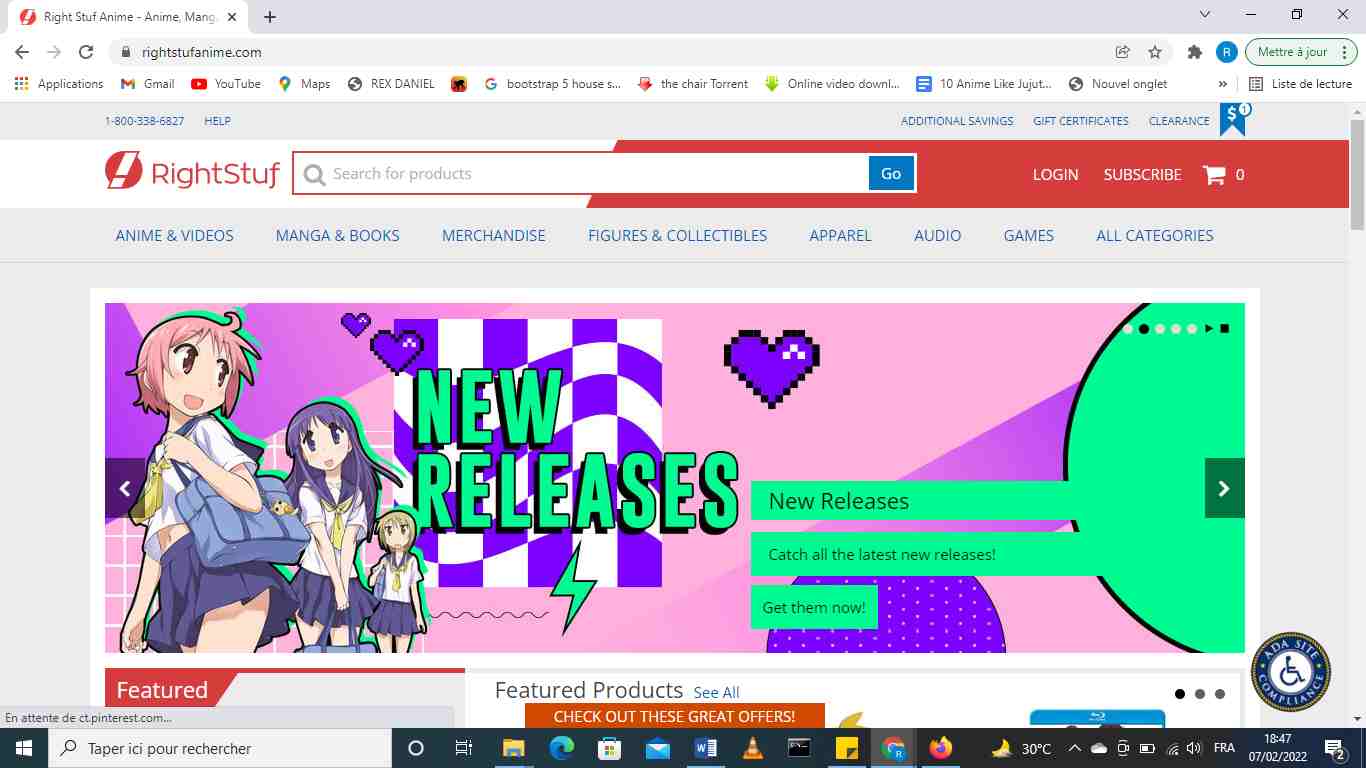Open the FIGURES & COLLECTIBLES menu
The width and height of the screenshot is (1366, 768).
[x=678, y=236]
